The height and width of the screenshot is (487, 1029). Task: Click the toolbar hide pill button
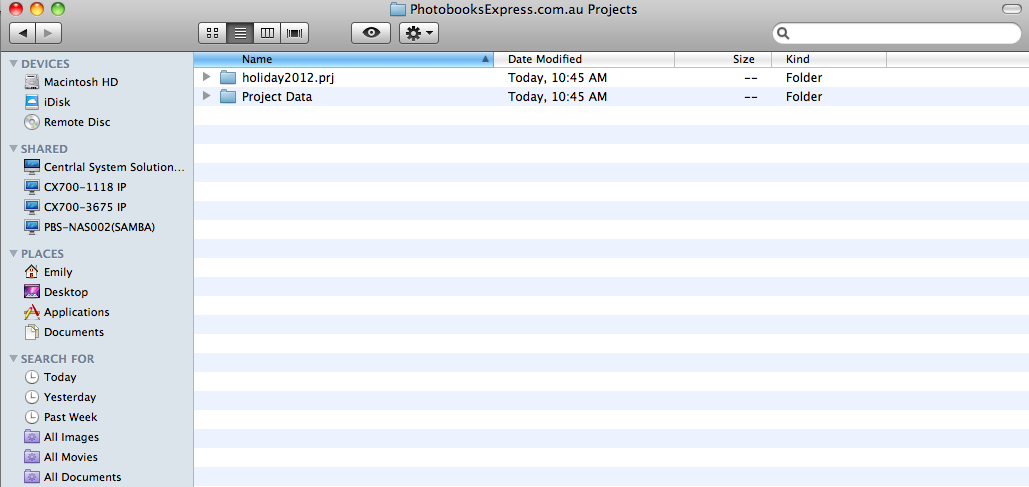1011,9
